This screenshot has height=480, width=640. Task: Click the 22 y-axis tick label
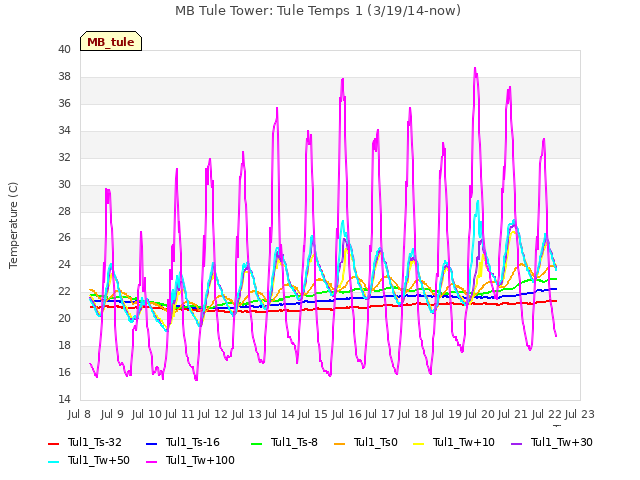[x=64, y=291]
